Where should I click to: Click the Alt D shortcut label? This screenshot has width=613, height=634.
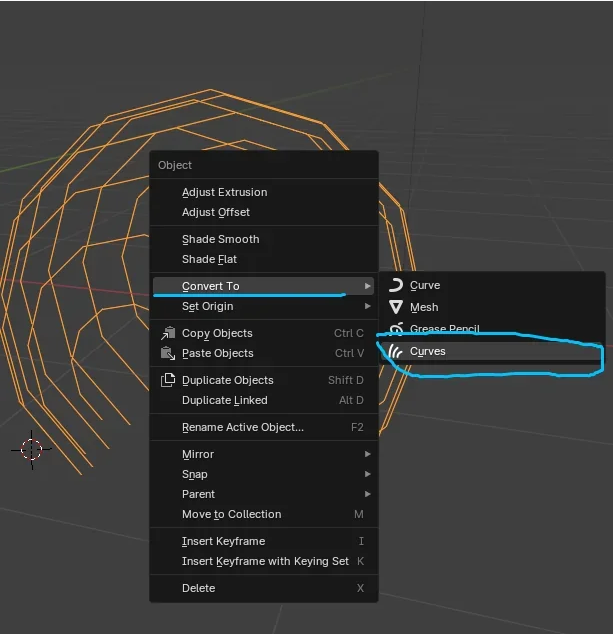coord(351,400)
